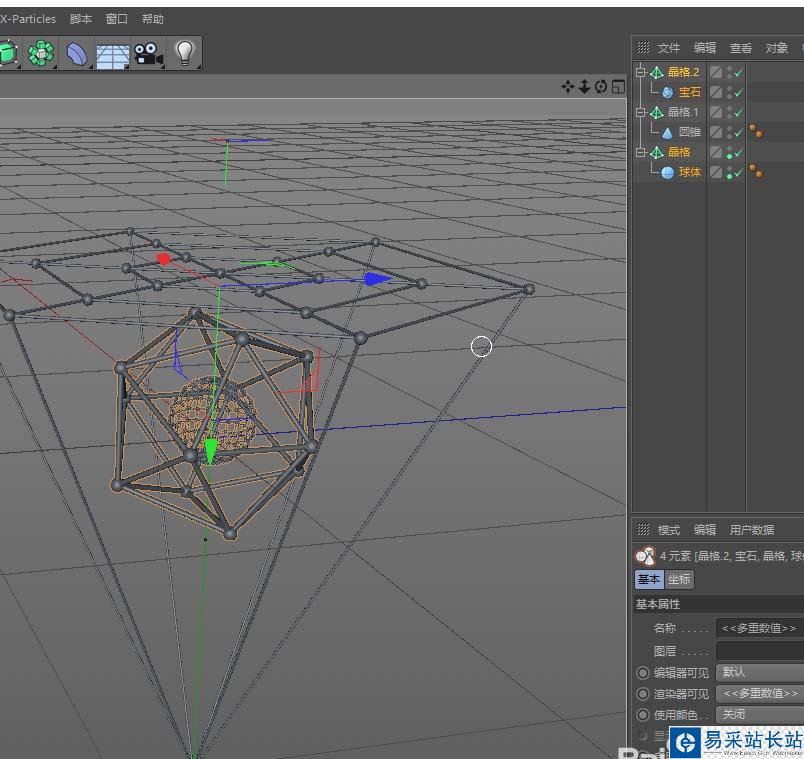Toggle enable checkmark for 晶格.2
Viewport: 804px width, 759px height.
point(739,72)
